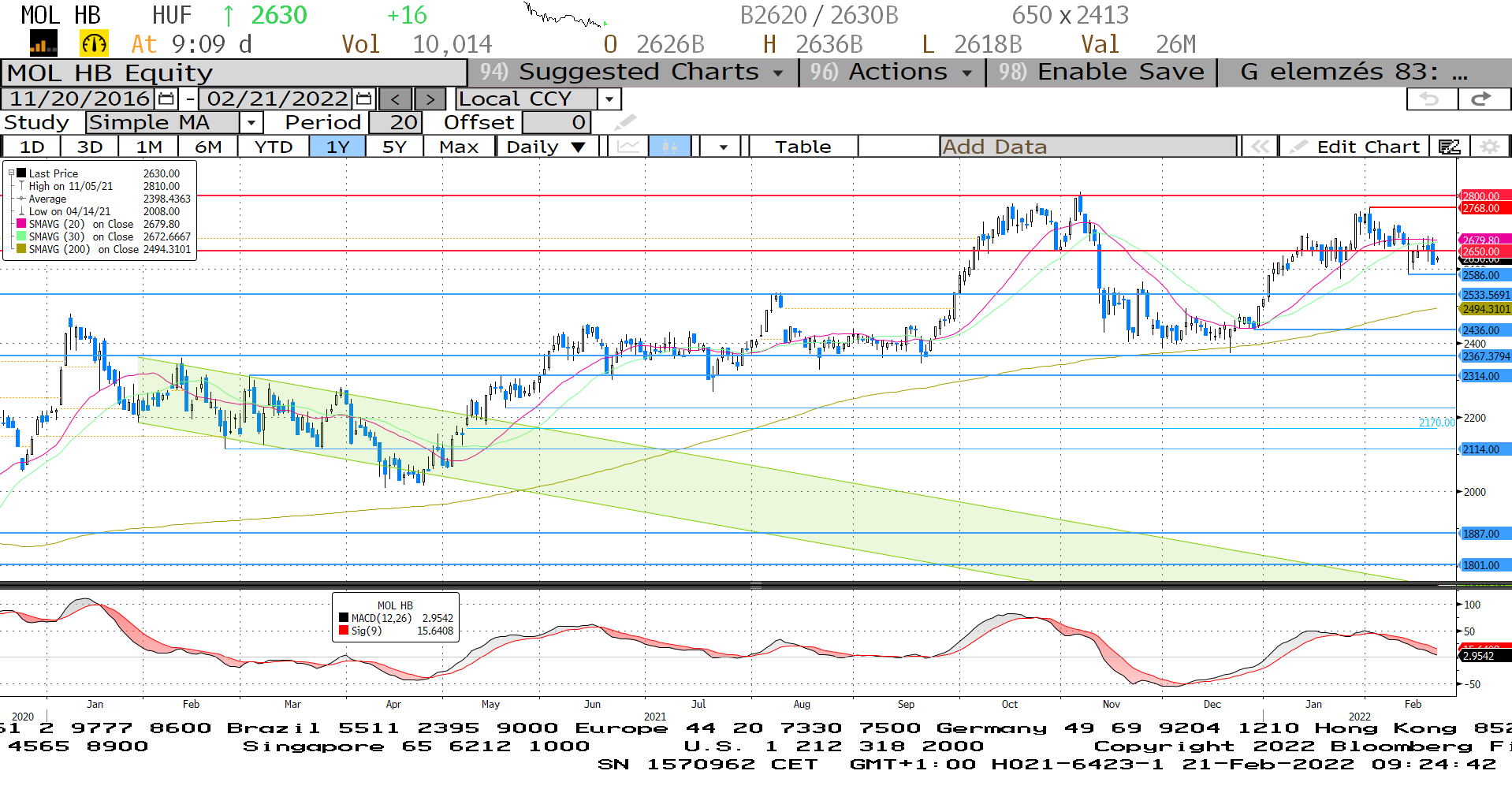This screenshot has height=808, width=1512.
Task: Open the Daily periodicity dropdown
Action: 546,147
